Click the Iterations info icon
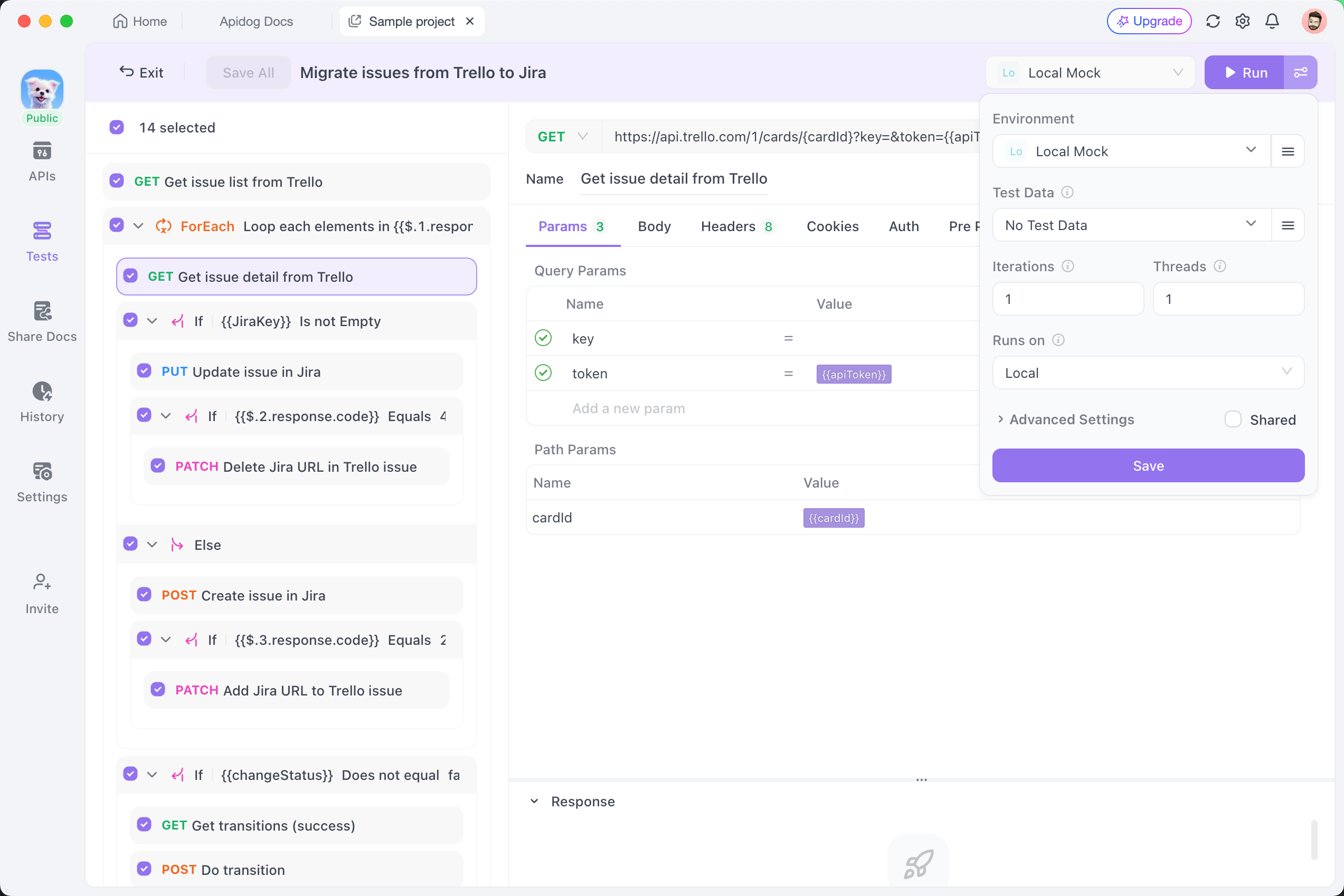1344x896 pixels. tap(1068, 266)
